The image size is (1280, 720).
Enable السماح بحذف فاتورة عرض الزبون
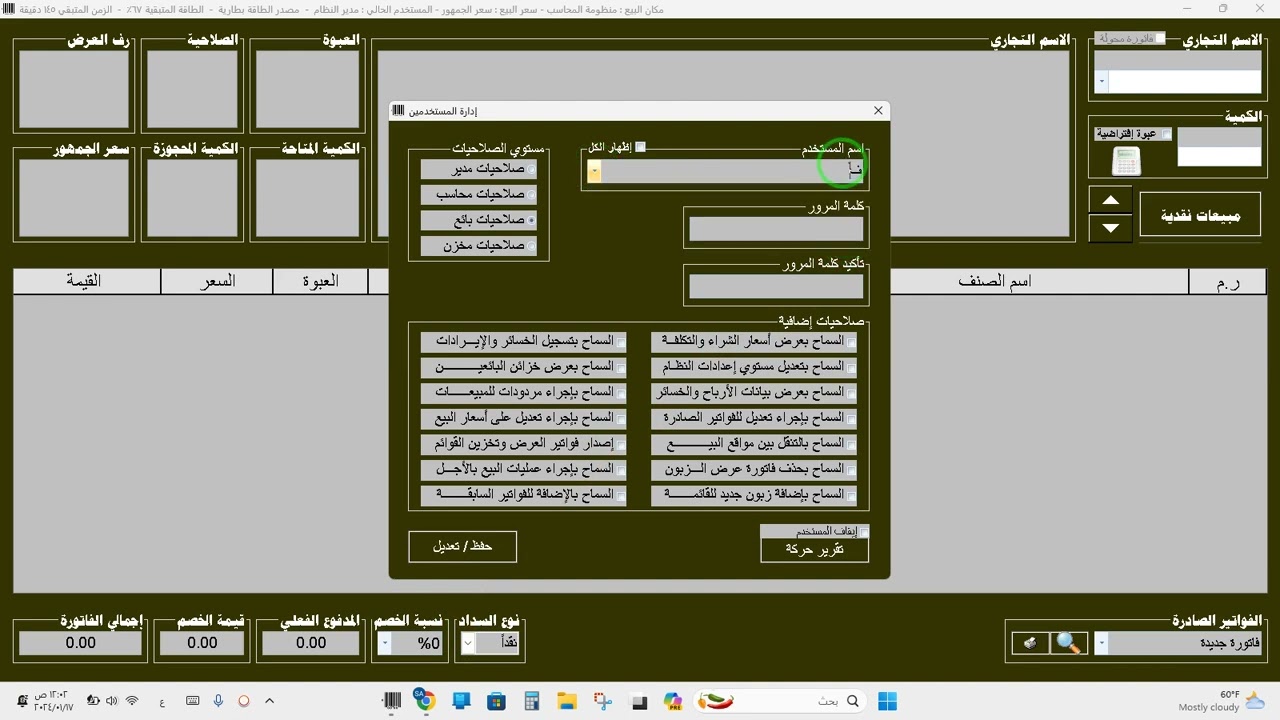(754, 469)
